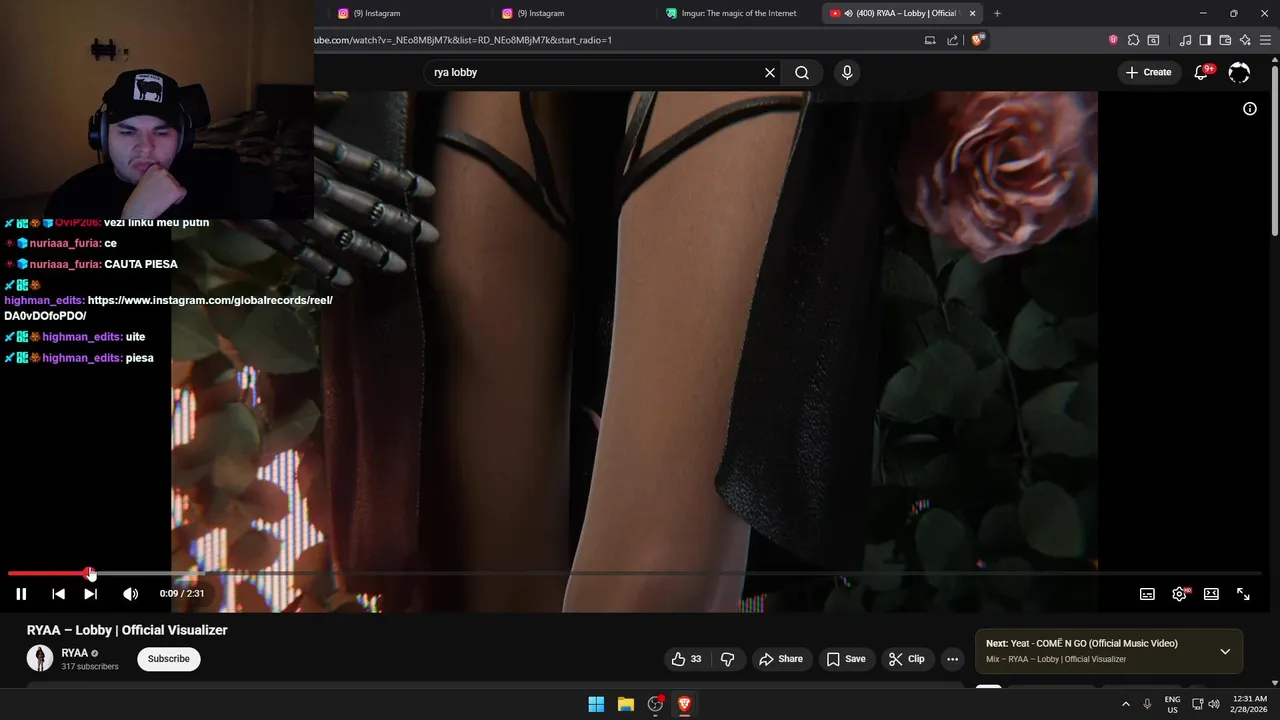Open the taskbar app with red badge

click(x=655, y=704)
